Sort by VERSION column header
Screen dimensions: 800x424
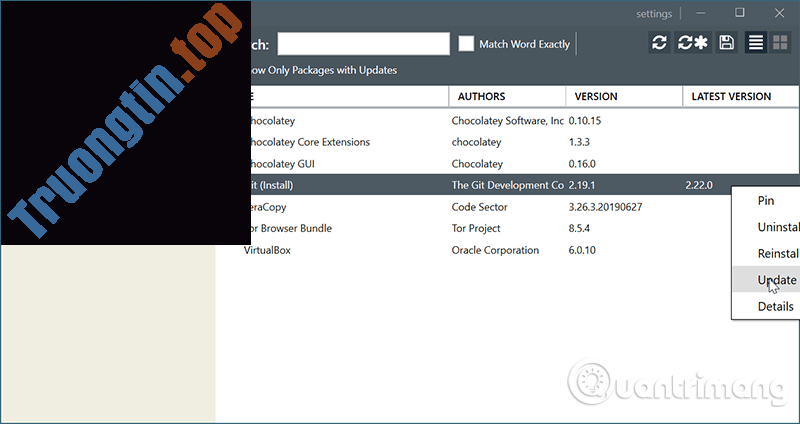tap(624, 96)
